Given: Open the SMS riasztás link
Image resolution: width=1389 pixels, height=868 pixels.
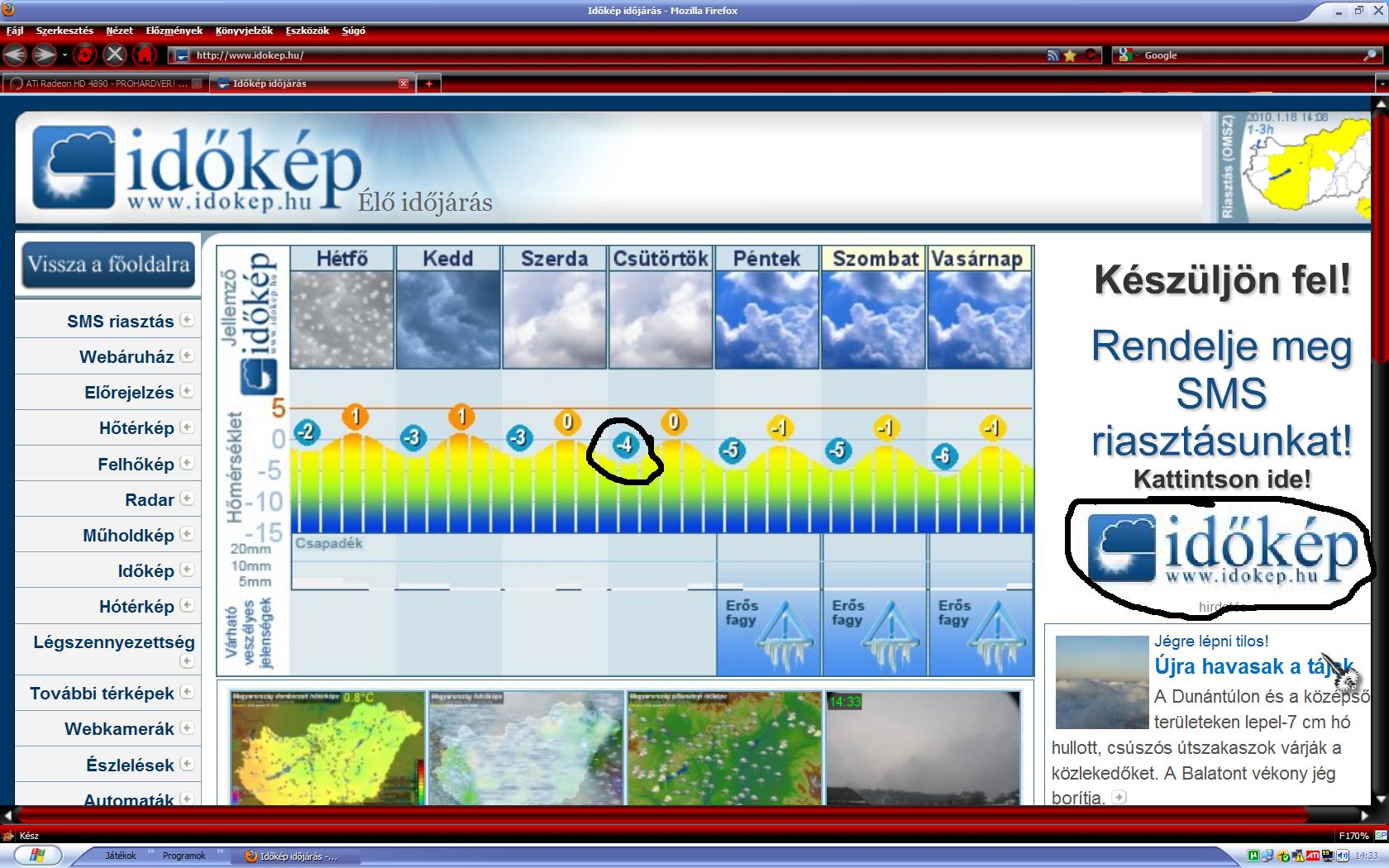Looking at the screenshot, I should pos(120,322).
